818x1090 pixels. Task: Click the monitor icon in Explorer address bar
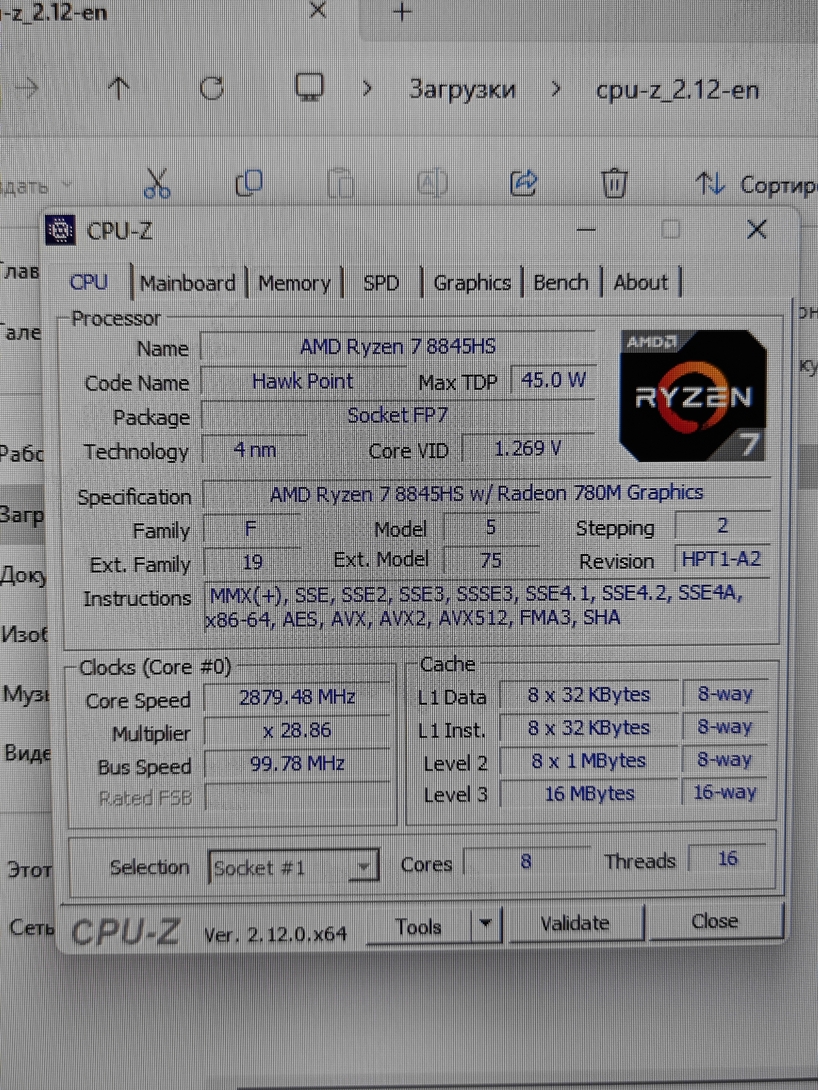pos(309,88)
